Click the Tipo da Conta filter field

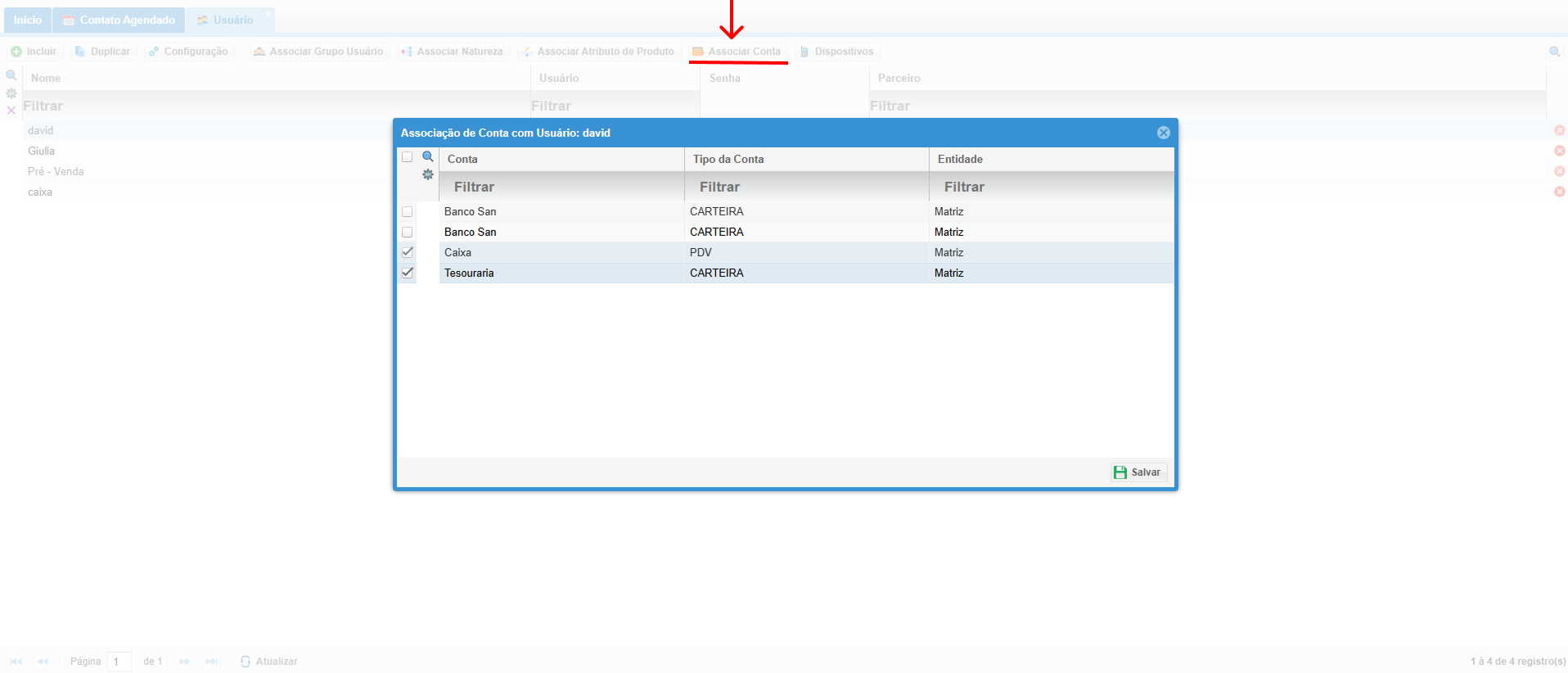(806, 187)
